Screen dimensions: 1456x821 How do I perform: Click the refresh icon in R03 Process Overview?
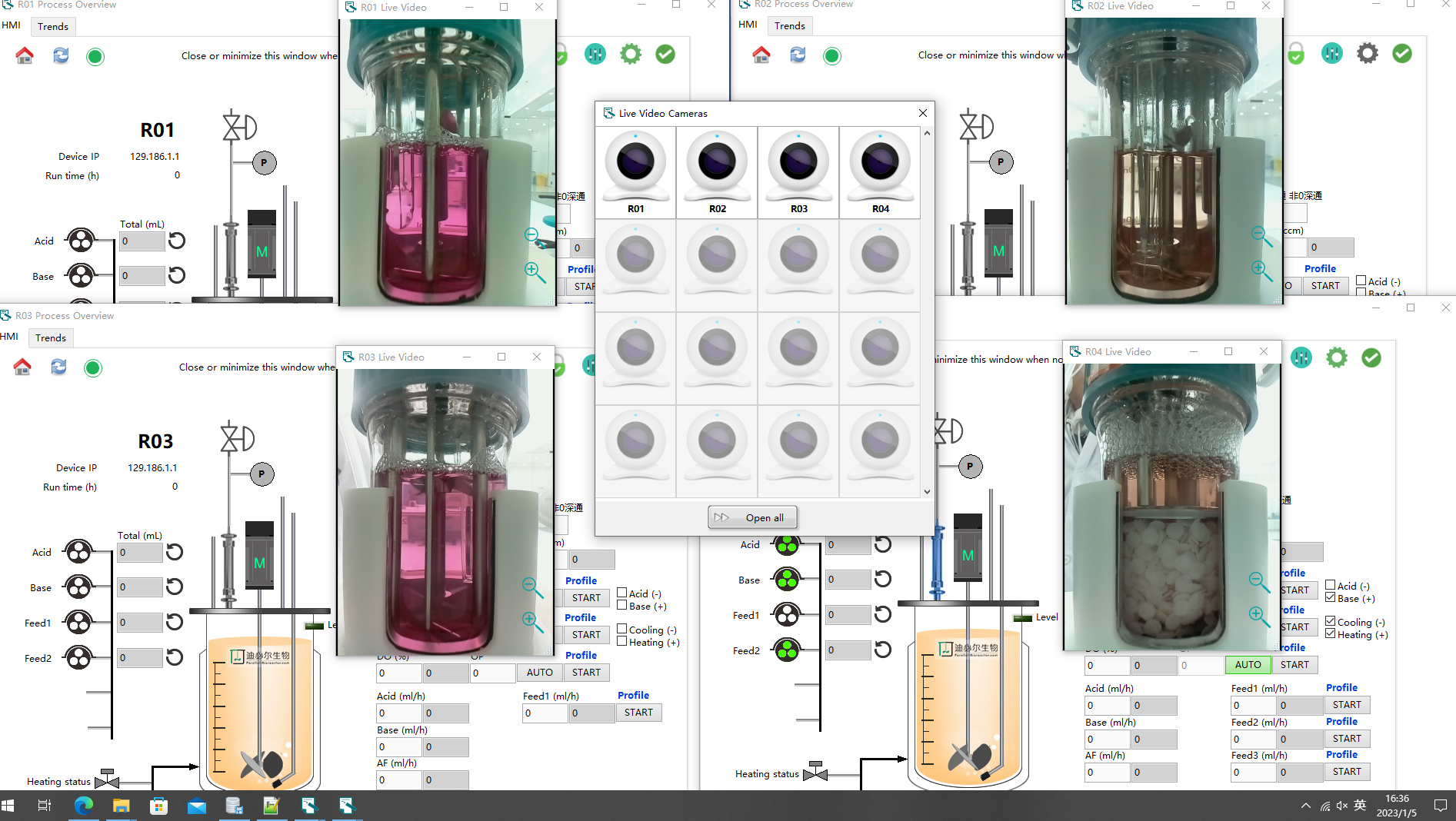point(58,367)
